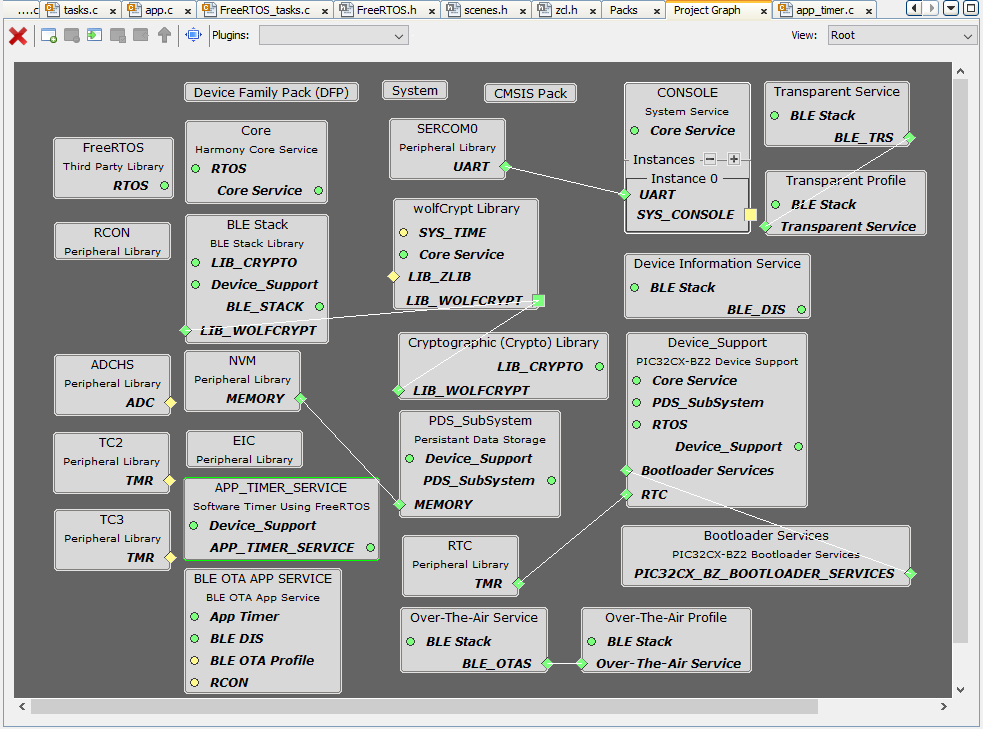Click the red X delete icon
The height and width of the screenshot is (729, 983).
(x=18, y=36)
